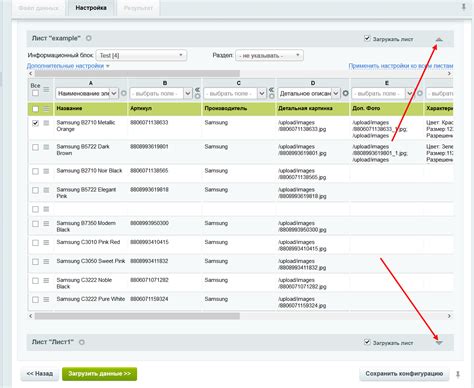Switch to the Настройка tab
Screen dimensions: 474x388
coord(91,8)
